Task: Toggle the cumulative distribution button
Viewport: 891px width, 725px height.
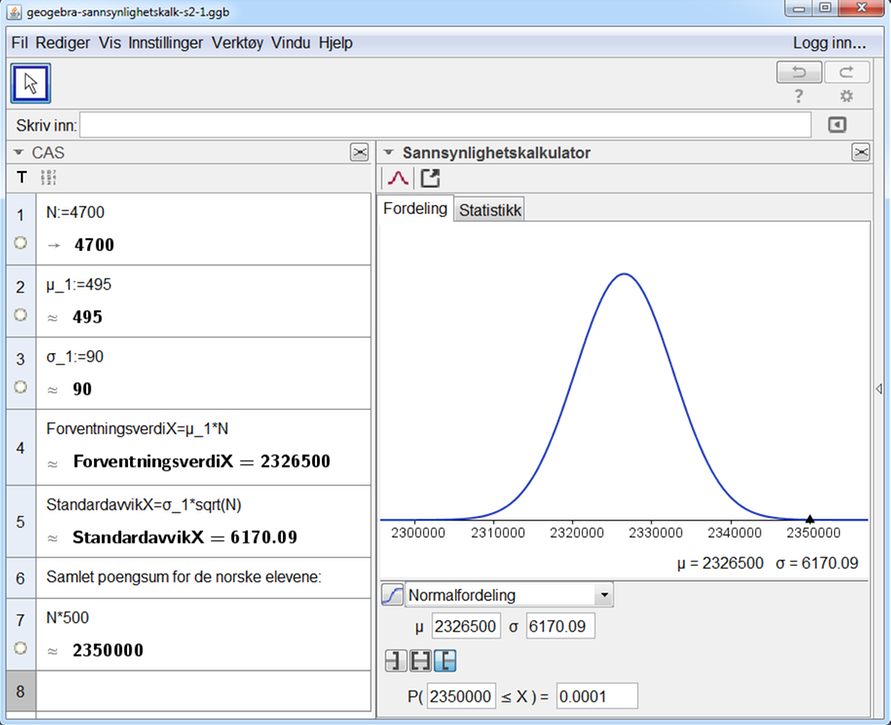Action: tap(392, 595)
